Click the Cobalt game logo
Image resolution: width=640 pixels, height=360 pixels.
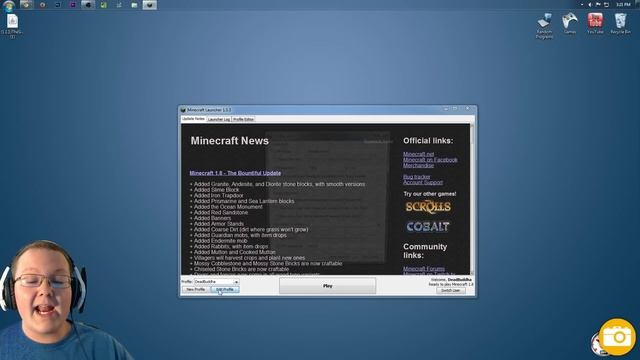coord(428,227)
